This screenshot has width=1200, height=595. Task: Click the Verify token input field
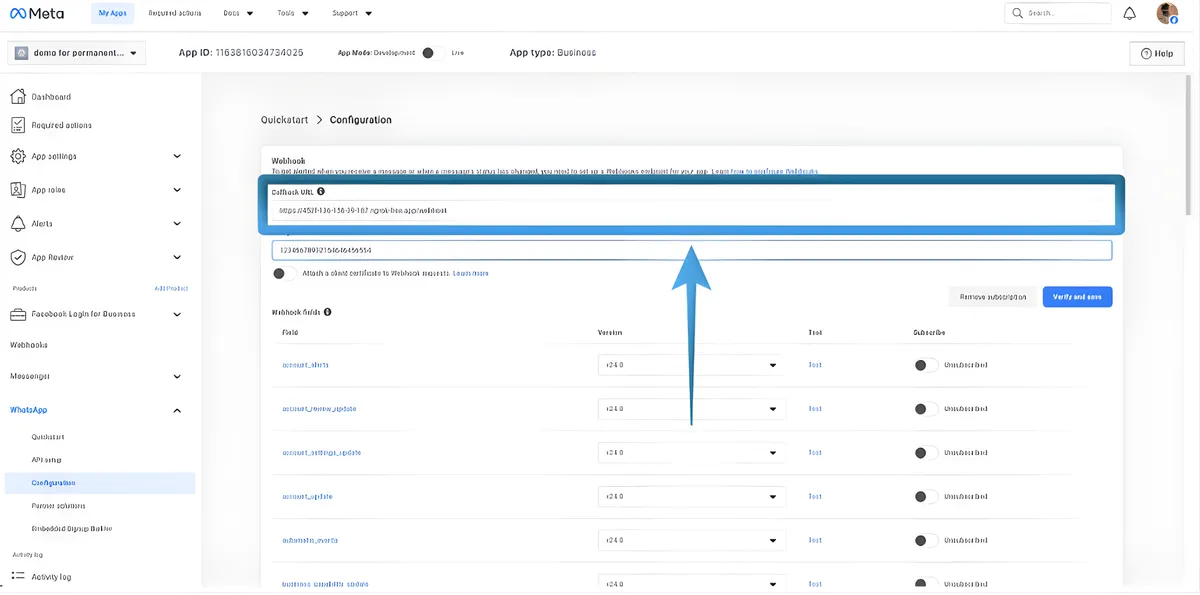[x=692, y=250]
